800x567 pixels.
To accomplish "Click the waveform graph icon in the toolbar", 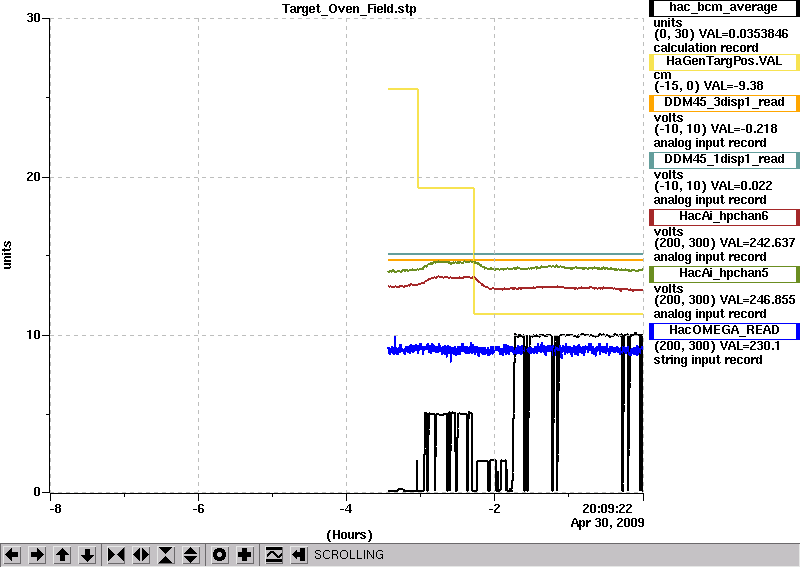I will [x=274, y=555].
